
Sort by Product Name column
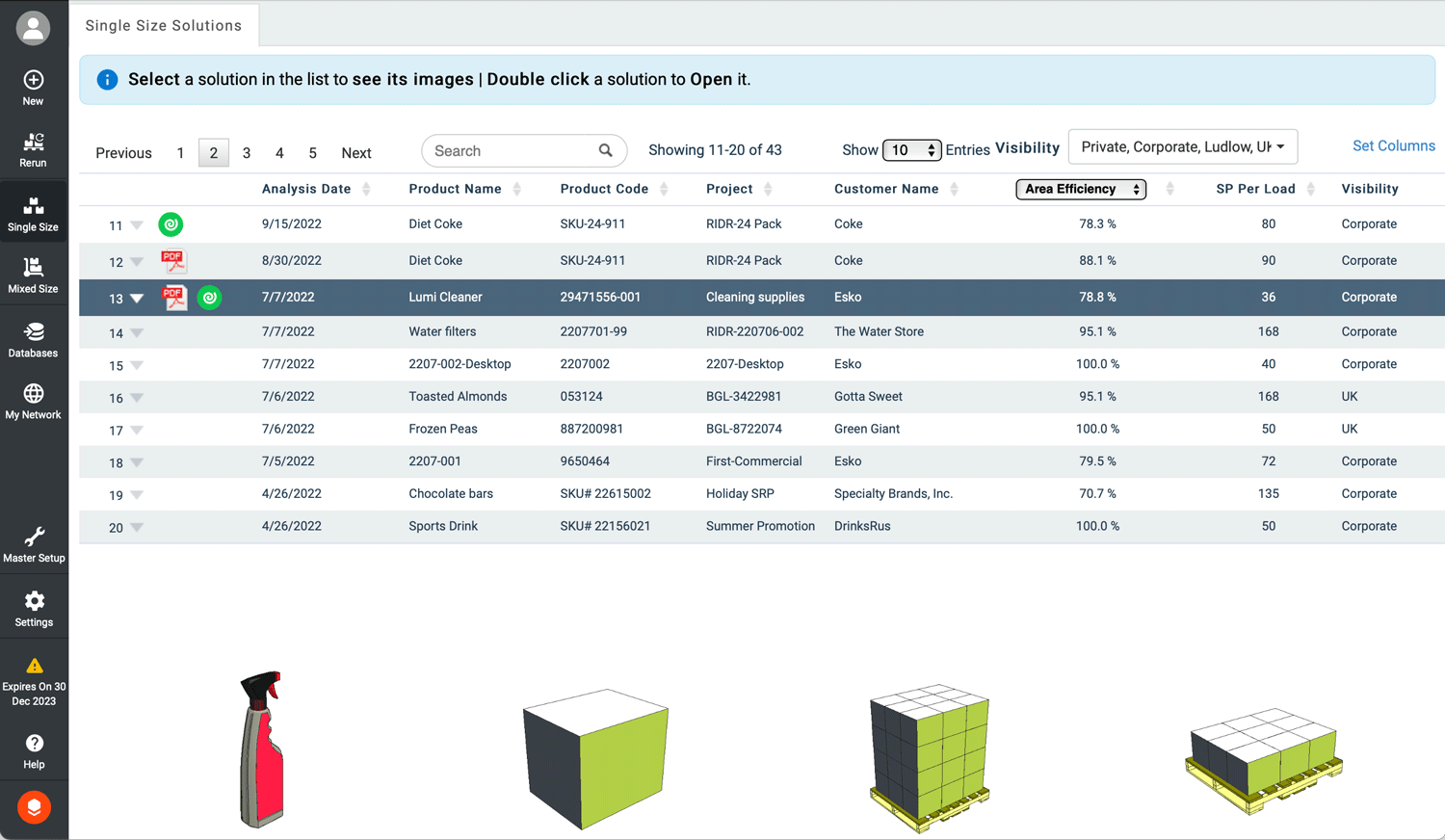tap(517, 189)
